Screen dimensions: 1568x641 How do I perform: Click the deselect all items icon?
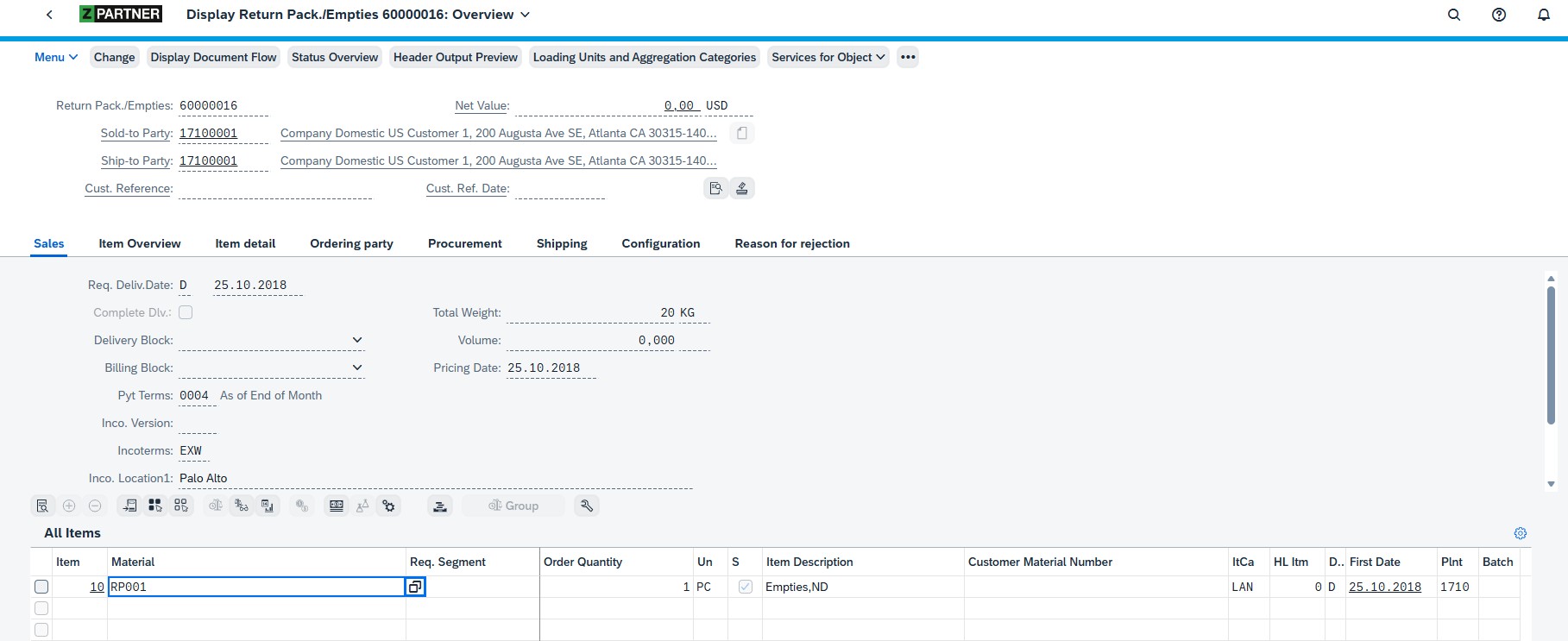coord(181,506)
